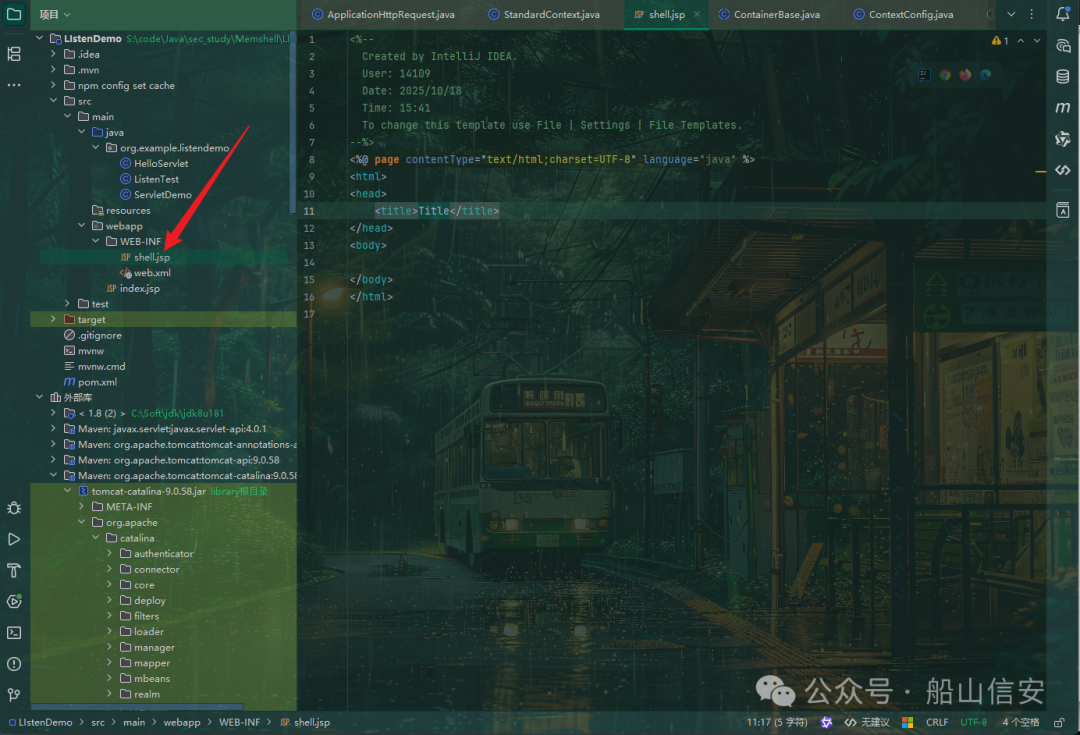Open preview in Chrome browser icon
1080x735 pixels.
(945, 75)
